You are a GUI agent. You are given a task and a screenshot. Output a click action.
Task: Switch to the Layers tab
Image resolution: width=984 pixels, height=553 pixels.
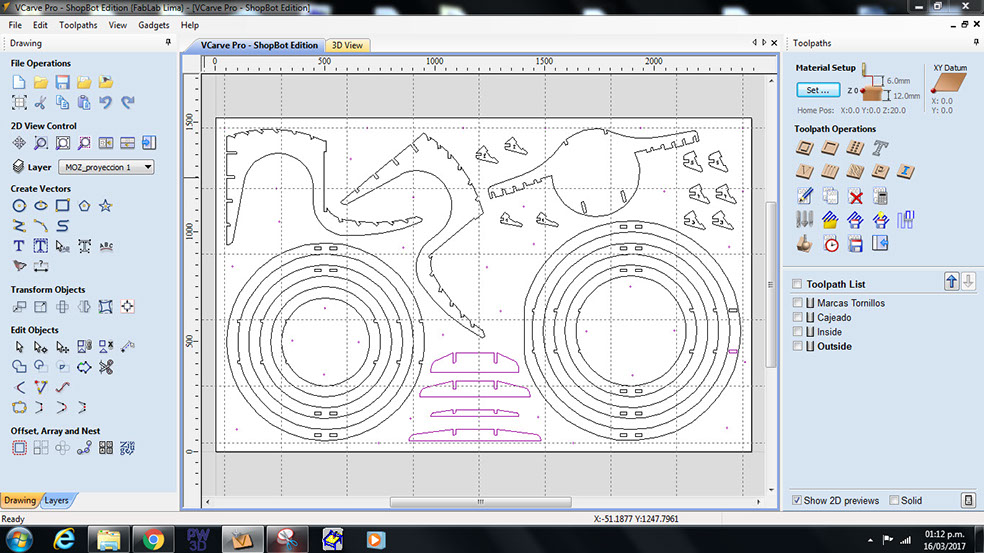coord(56,500)
